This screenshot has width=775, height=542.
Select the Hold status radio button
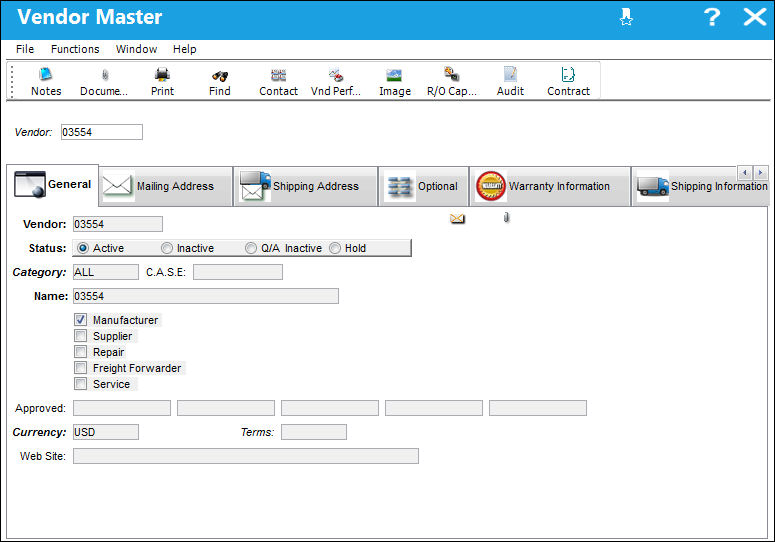tap(335, 248)
